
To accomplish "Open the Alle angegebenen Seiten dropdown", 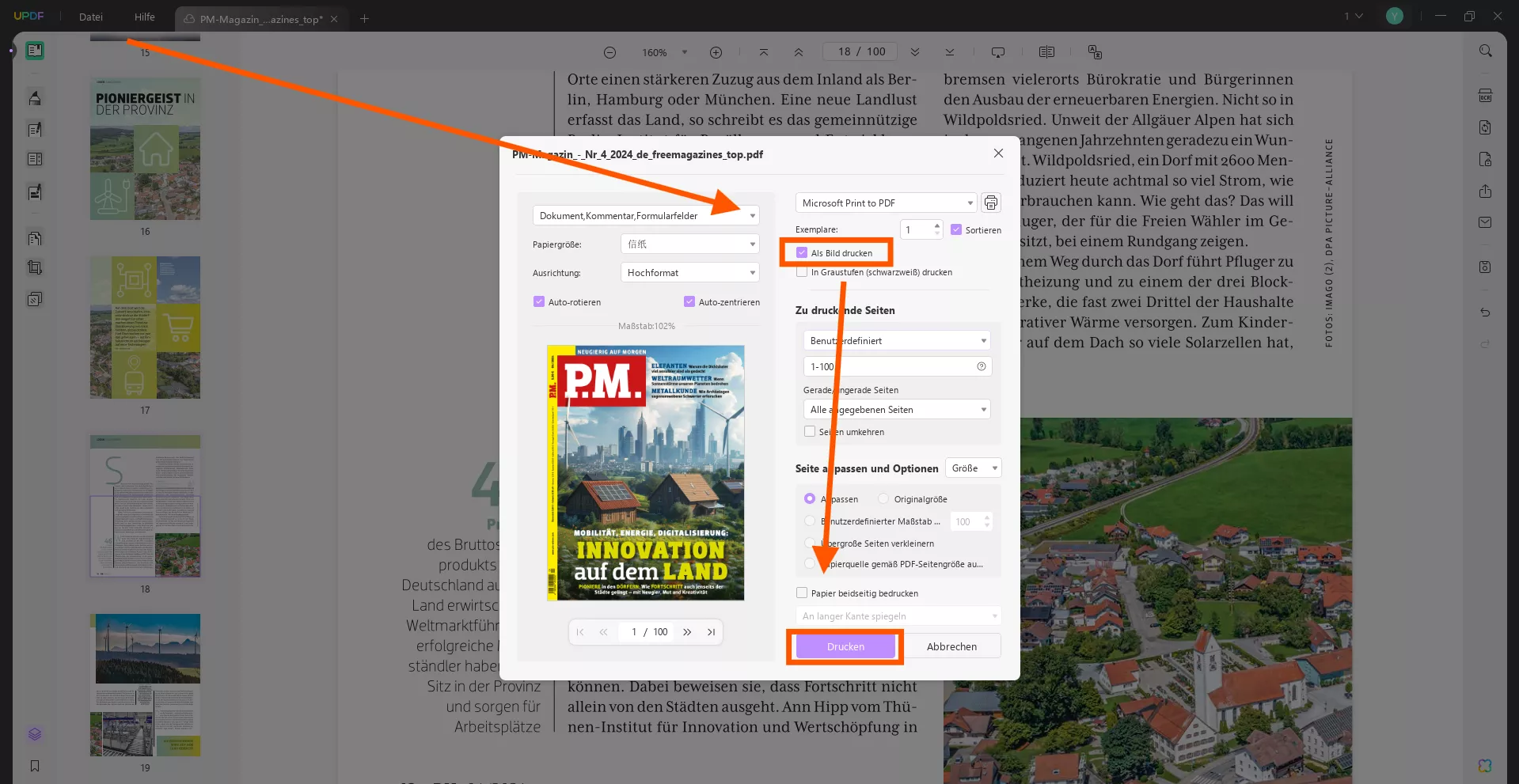I will 897,409.
